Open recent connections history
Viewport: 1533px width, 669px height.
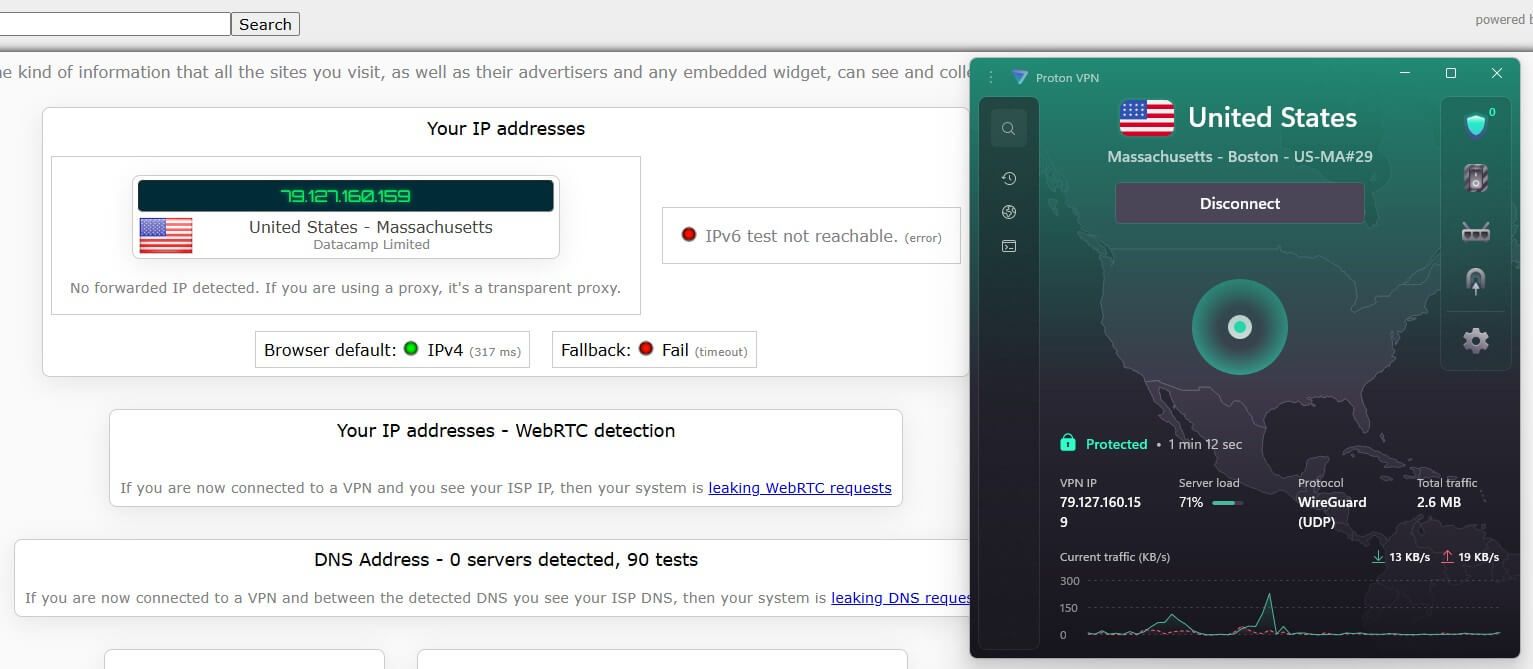[x=1008, y=178]
